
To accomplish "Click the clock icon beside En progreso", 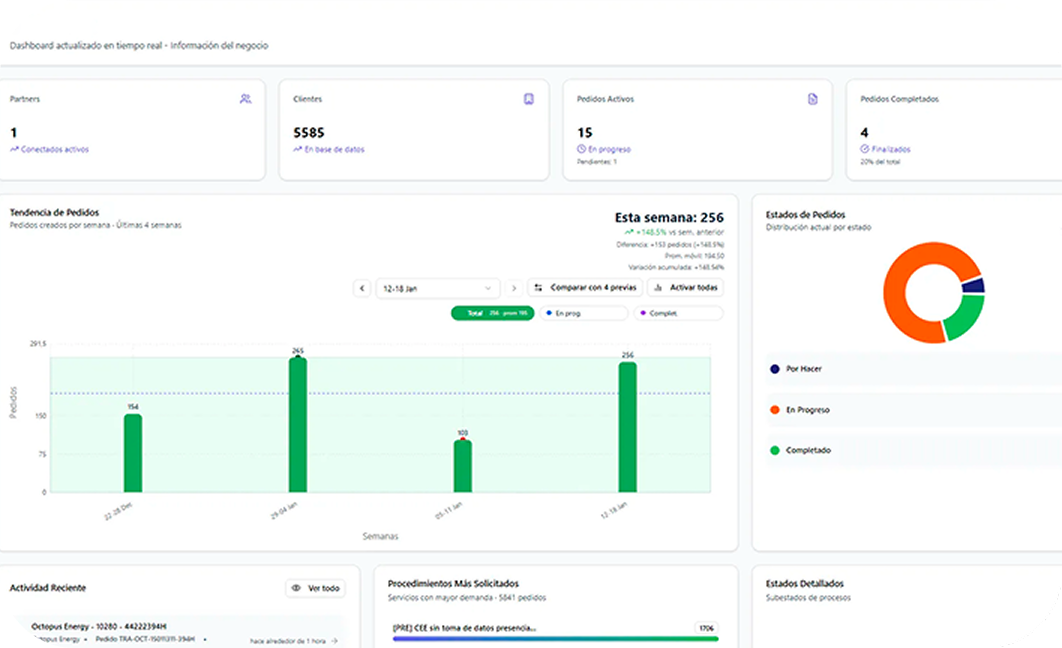I will 581,149.
